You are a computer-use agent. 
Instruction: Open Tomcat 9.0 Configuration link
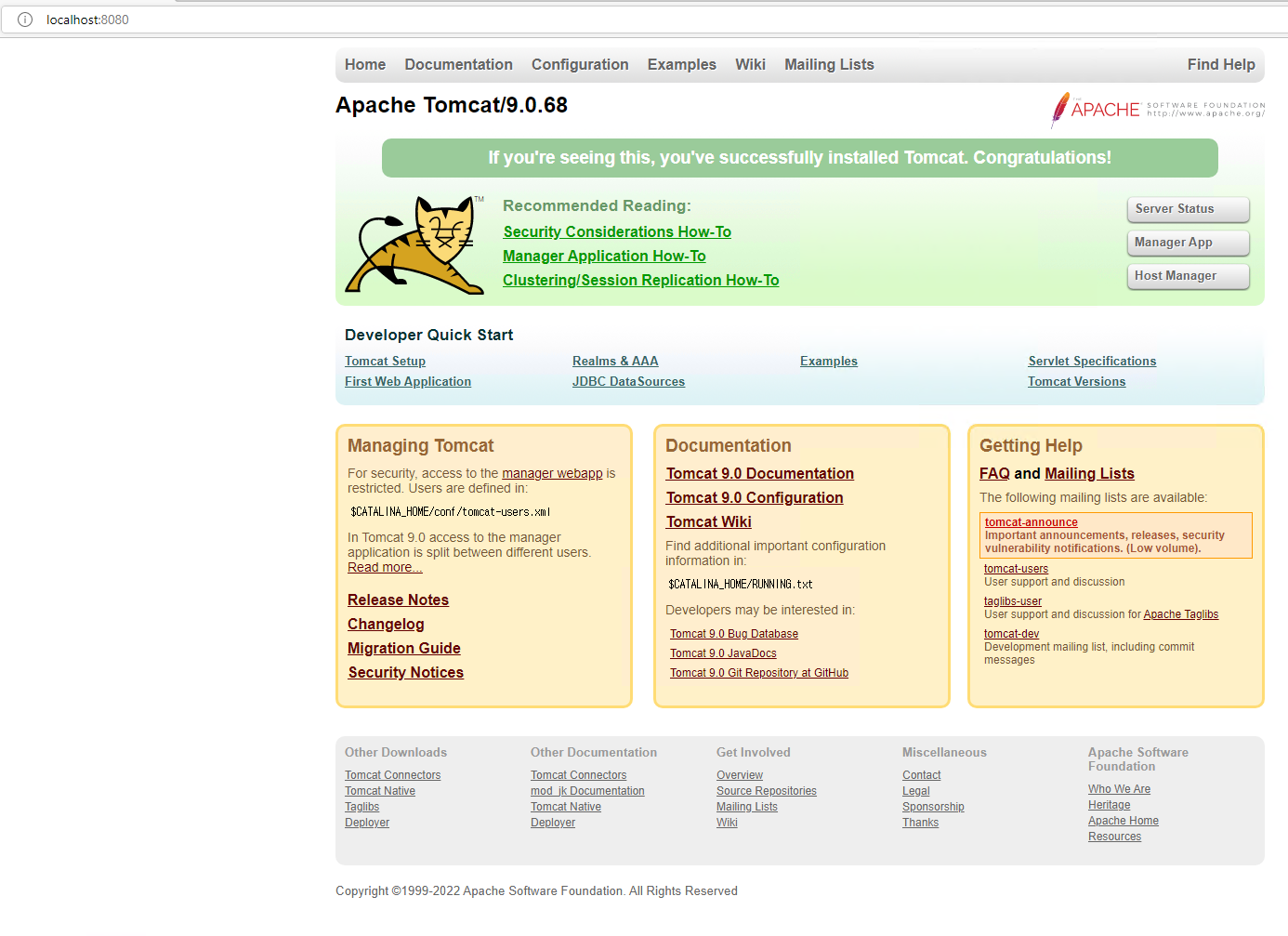pyautogui.click(x=755, y=497)
